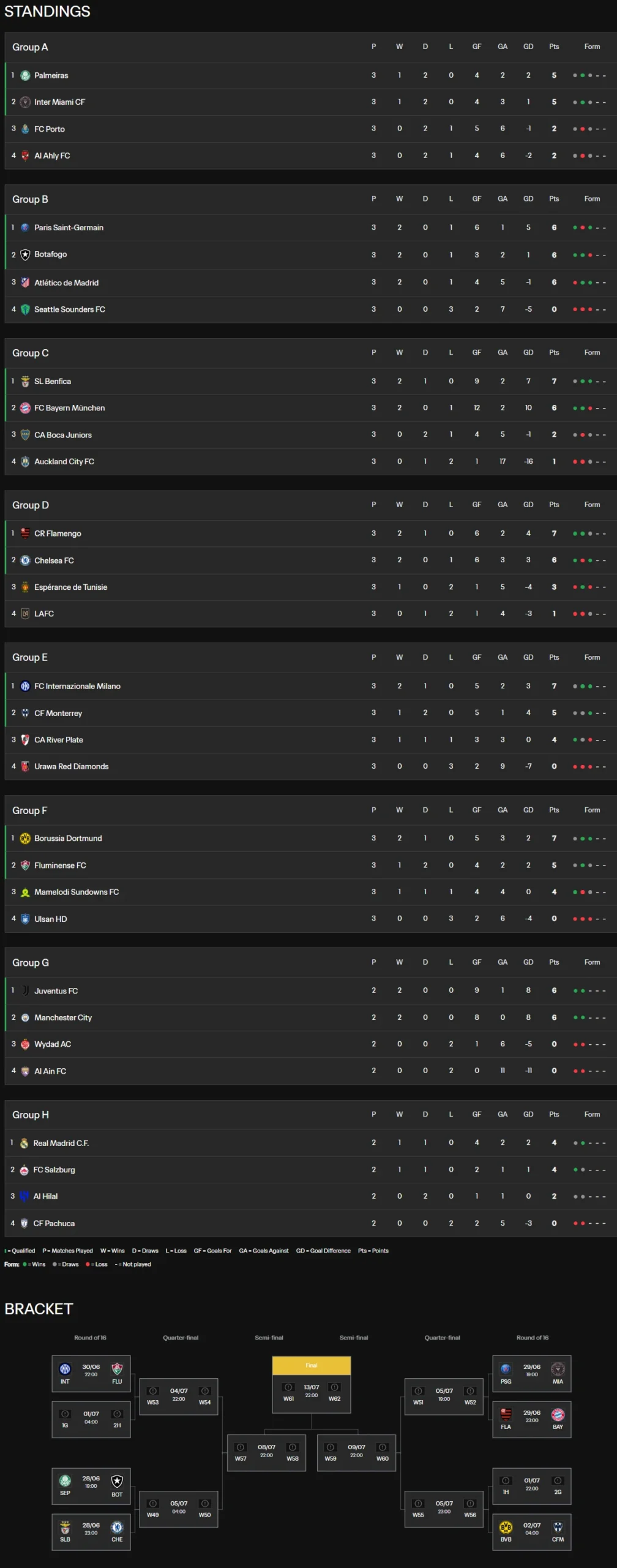Click the Seattle Sounders FC crest
Screen dimensions: 617x1568
point(25,309)
